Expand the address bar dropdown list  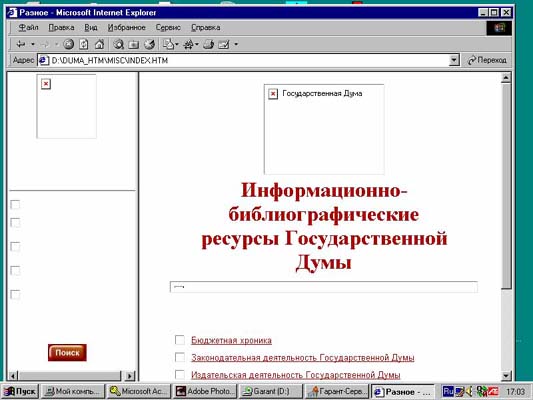(x=454, y=60)
